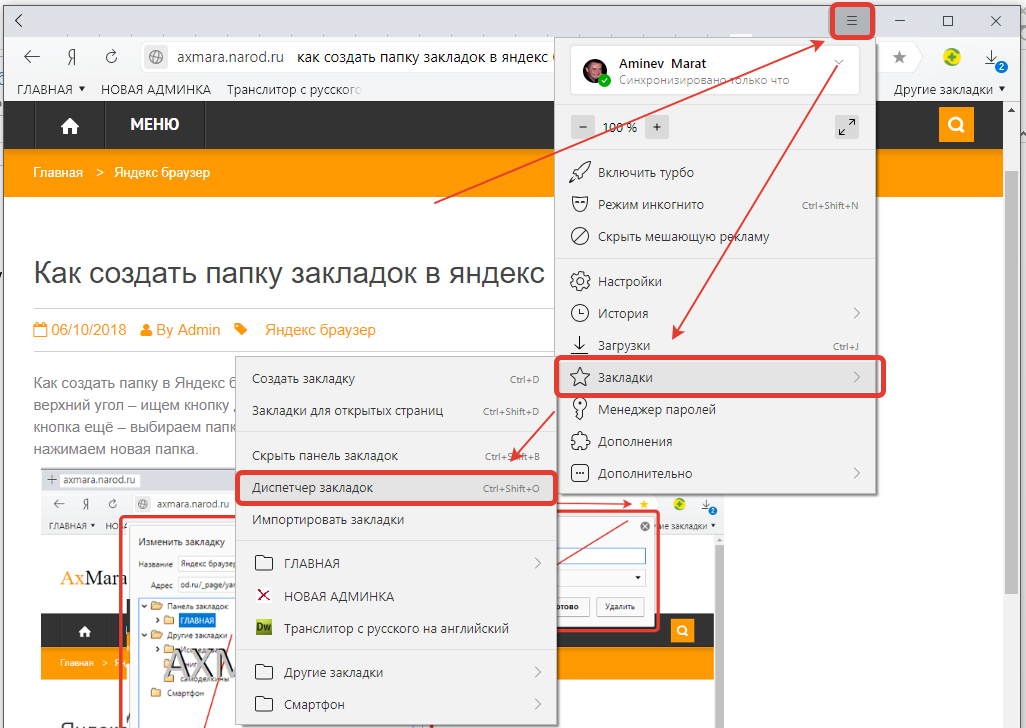1026x728 pixels.
Task: Go back with the toolbar arrow
Action: [x=31, y=57]
